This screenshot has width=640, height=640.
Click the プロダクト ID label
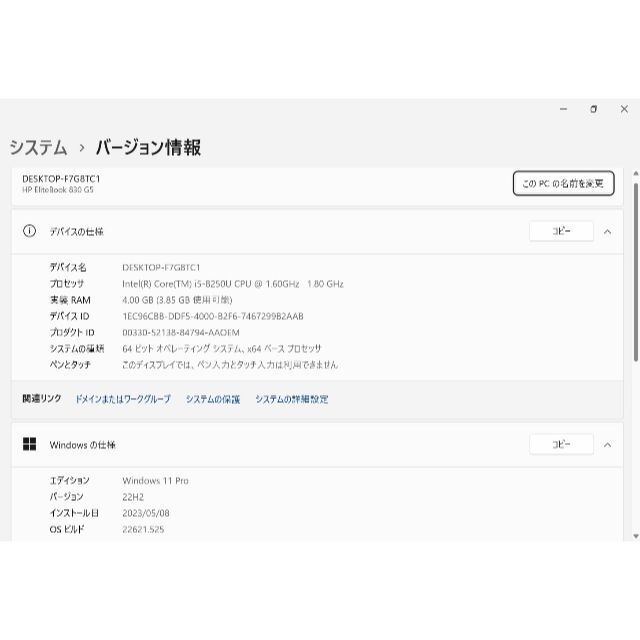coord(72,333)
